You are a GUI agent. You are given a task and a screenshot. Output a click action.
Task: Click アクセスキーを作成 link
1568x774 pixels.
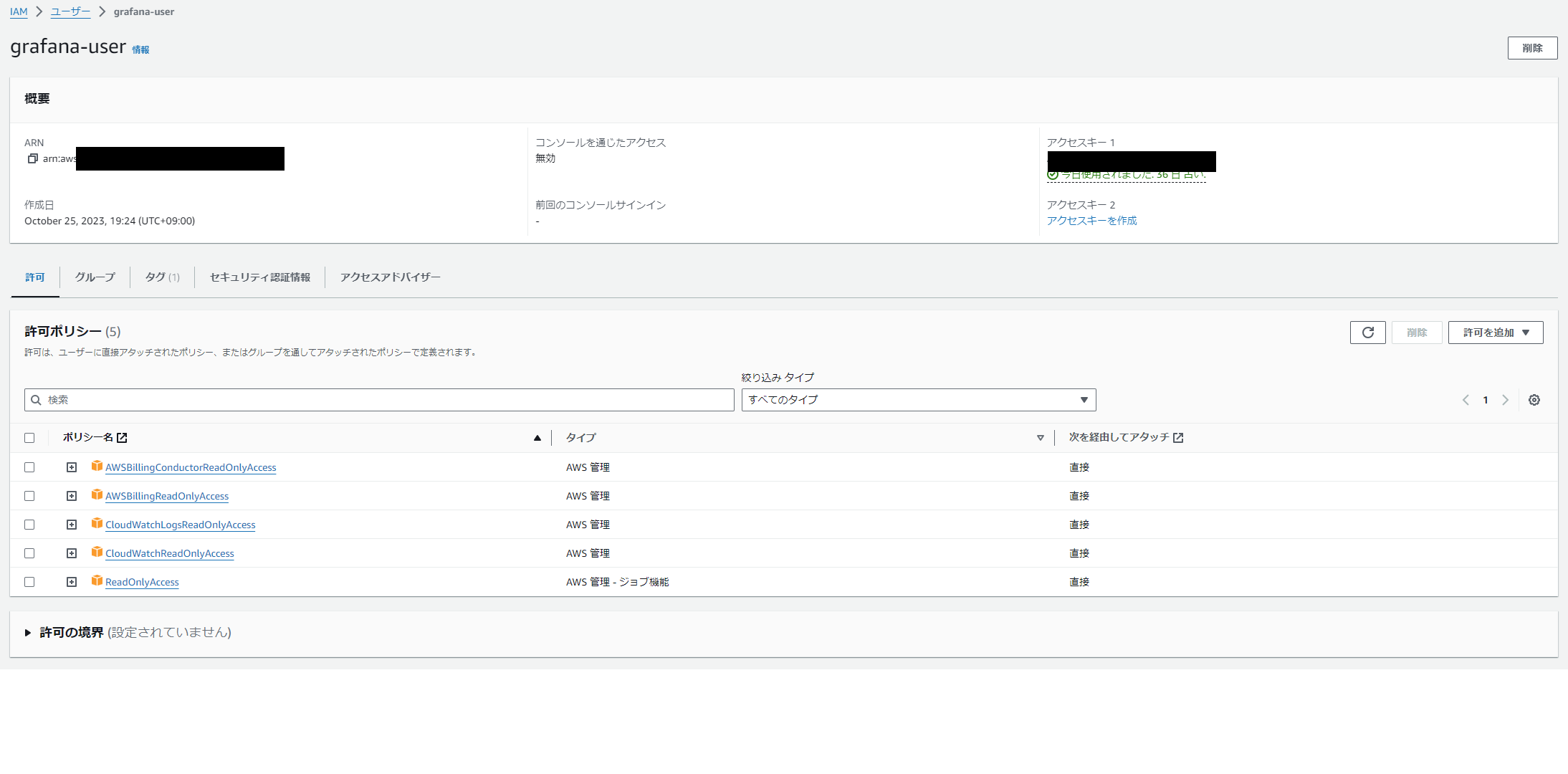pos(1091,221)
